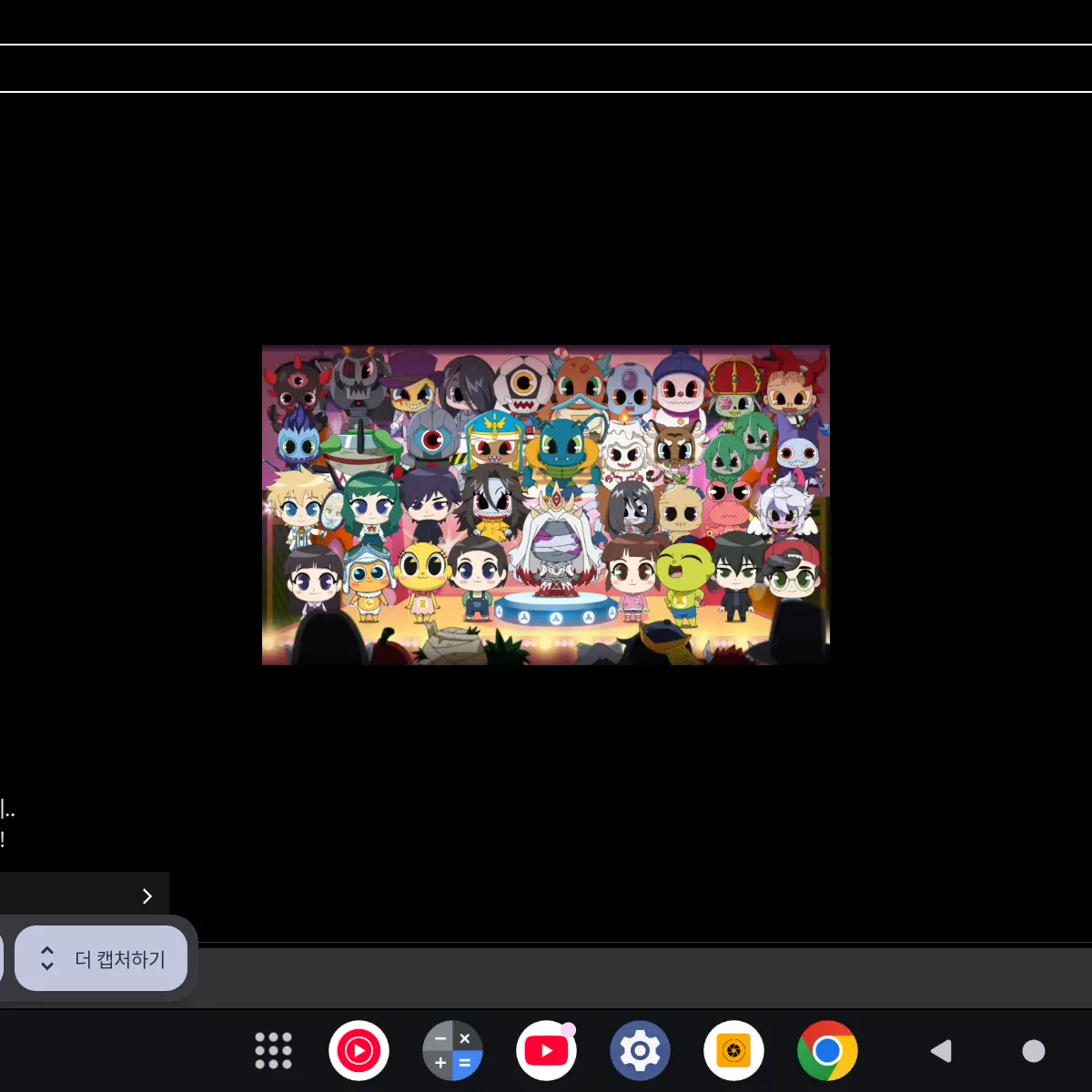Open the app drawer grid icon
1092x1092 pixels.
(x=273, y=1051)
